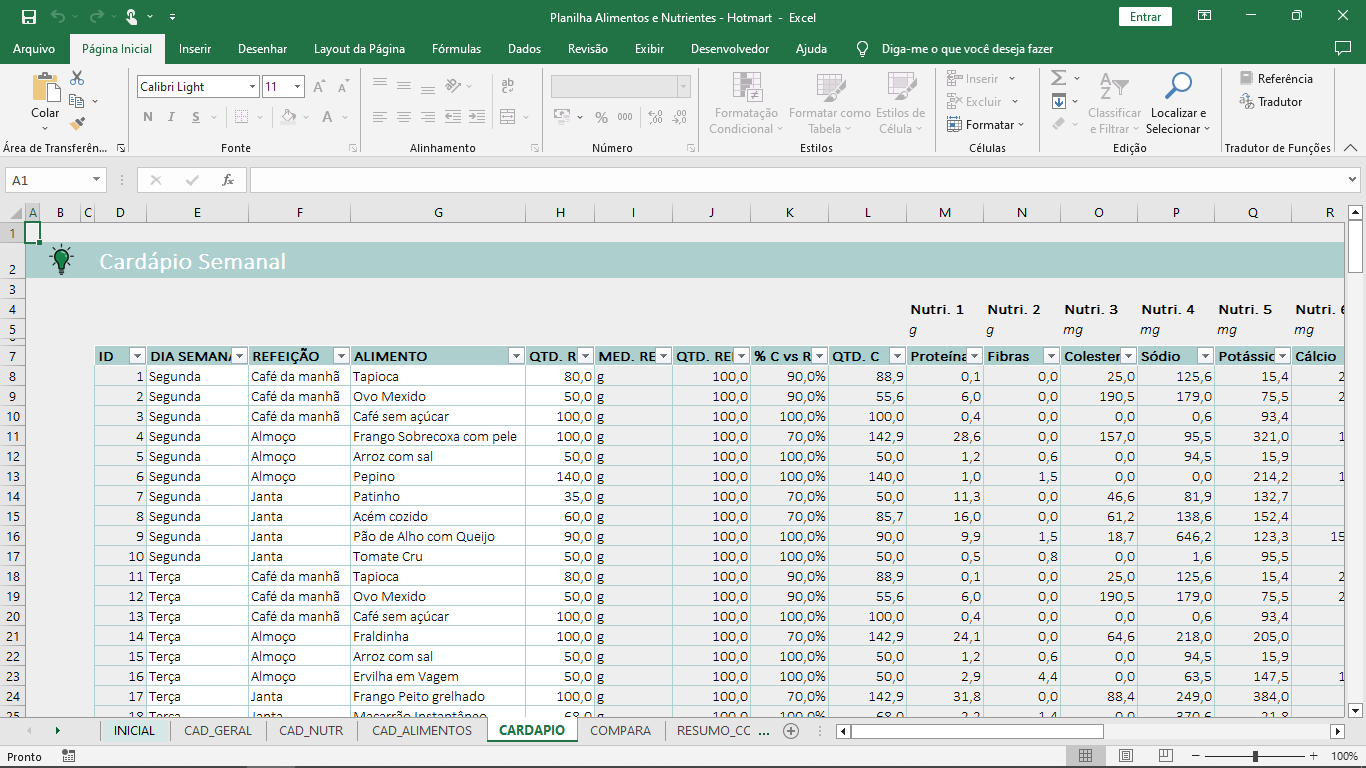Open the ALIMENTO column filter dropdown
Screen dimensions: 1366x768
517,356
